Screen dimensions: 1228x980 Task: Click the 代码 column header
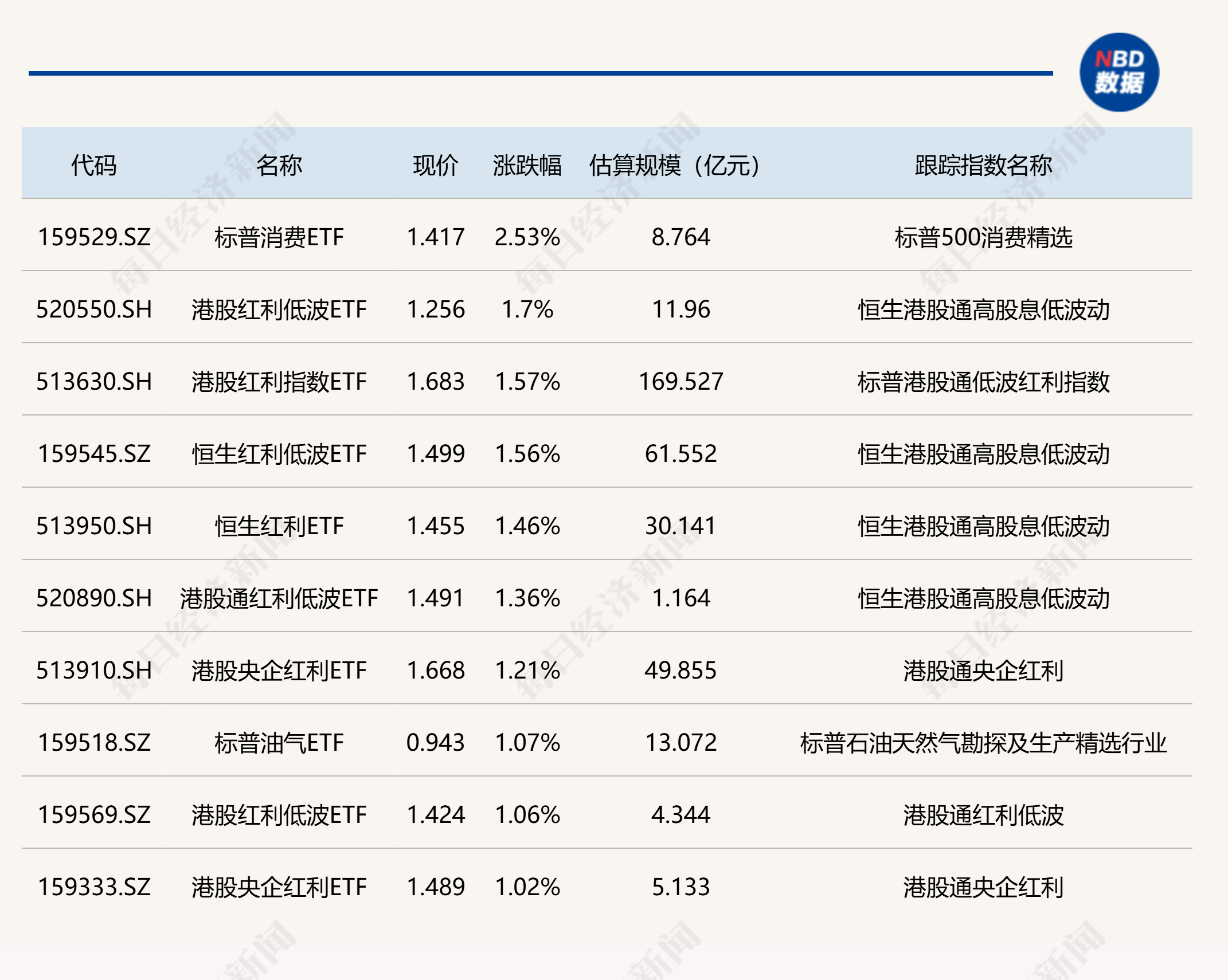(x=93, y=166)
